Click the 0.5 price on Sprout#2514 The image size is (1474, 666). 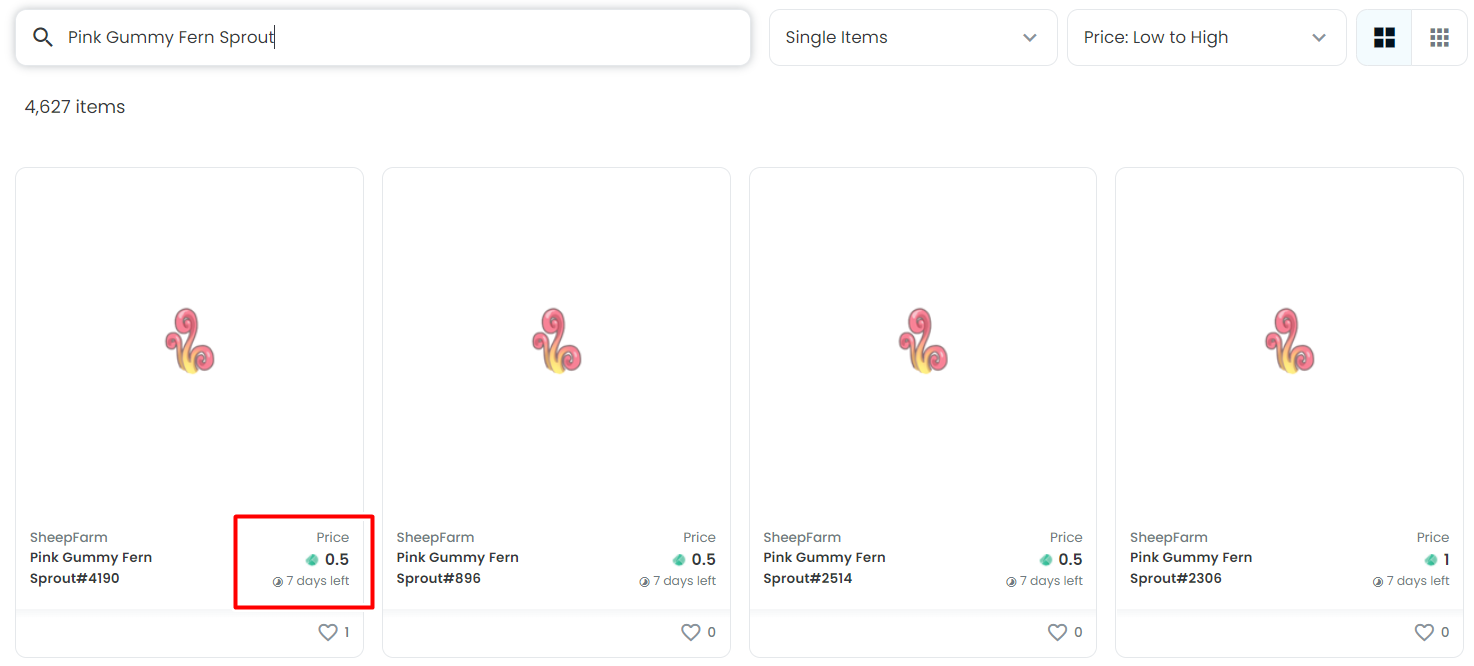1071,559
